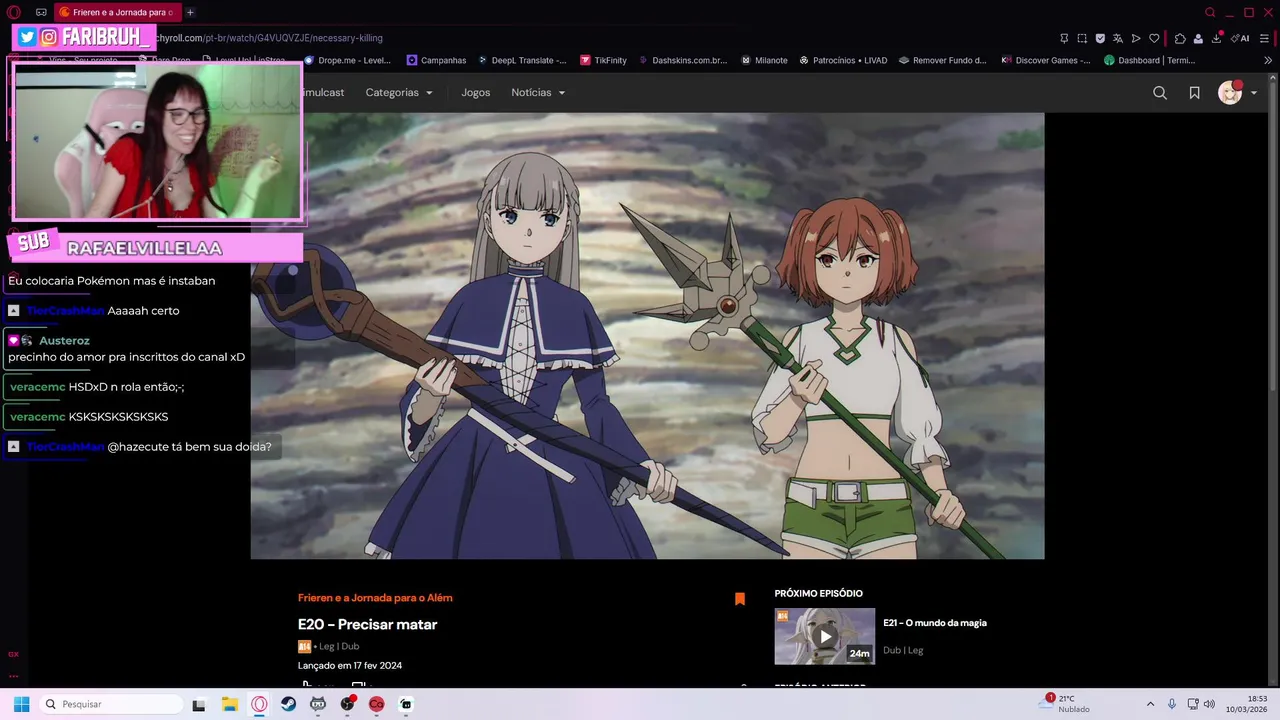Open the Patrocínios LIVAD bookmark
The image size is (1280, 720).
point(843,60)
